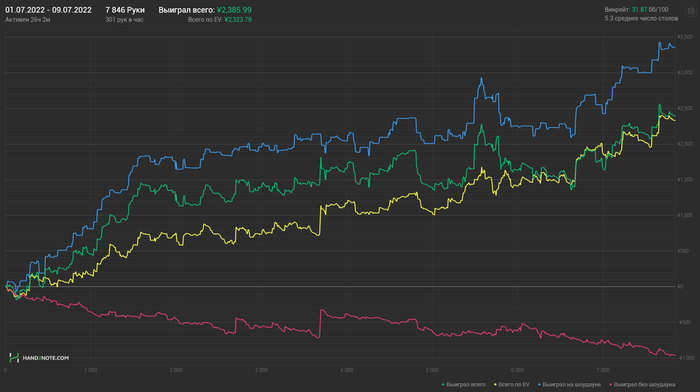Click the winrate value 31.87
700x392 pixels.
point(639,9)
